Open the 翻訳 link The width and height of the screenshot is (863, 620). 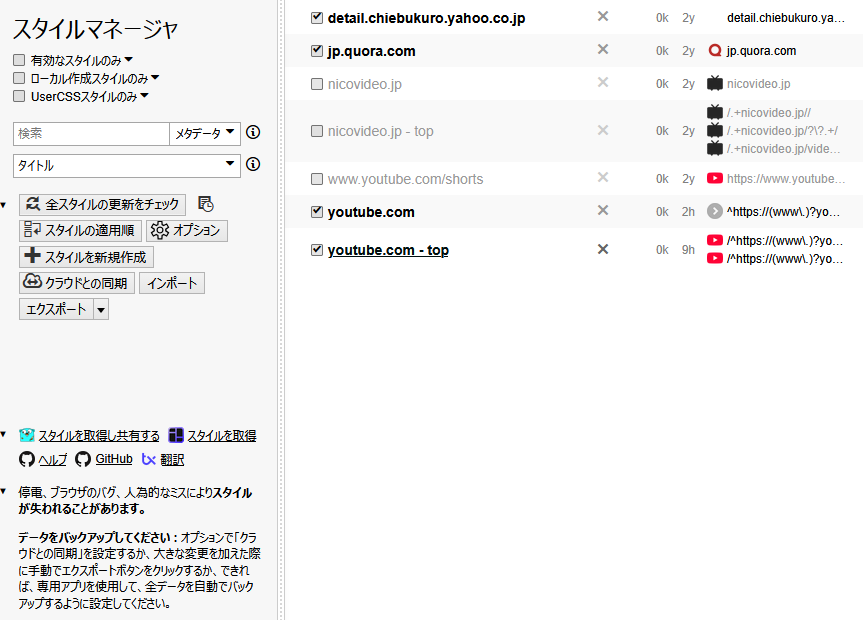pos(172,459)
